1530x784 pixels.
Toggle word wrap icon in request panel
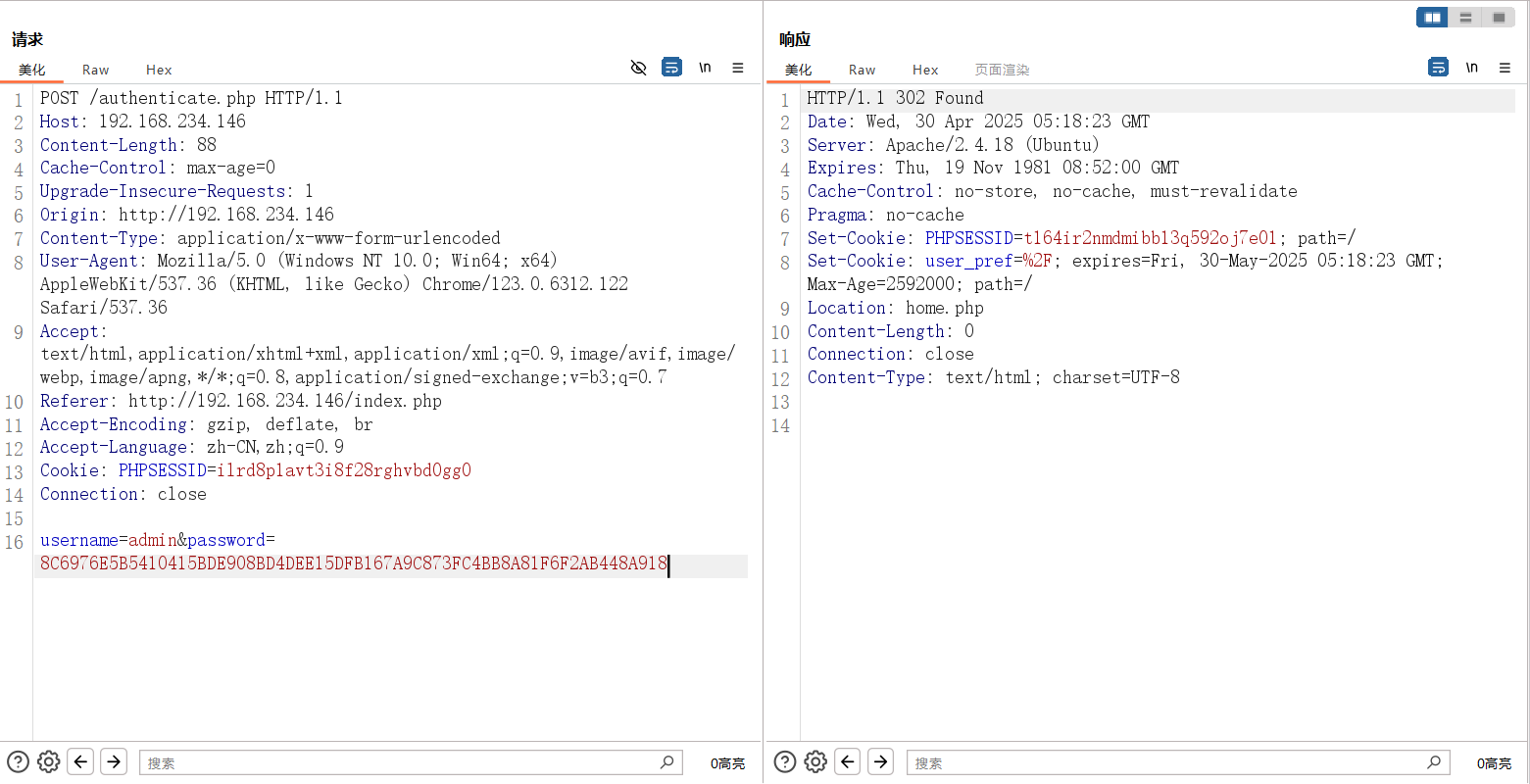[x=671, y=68]
